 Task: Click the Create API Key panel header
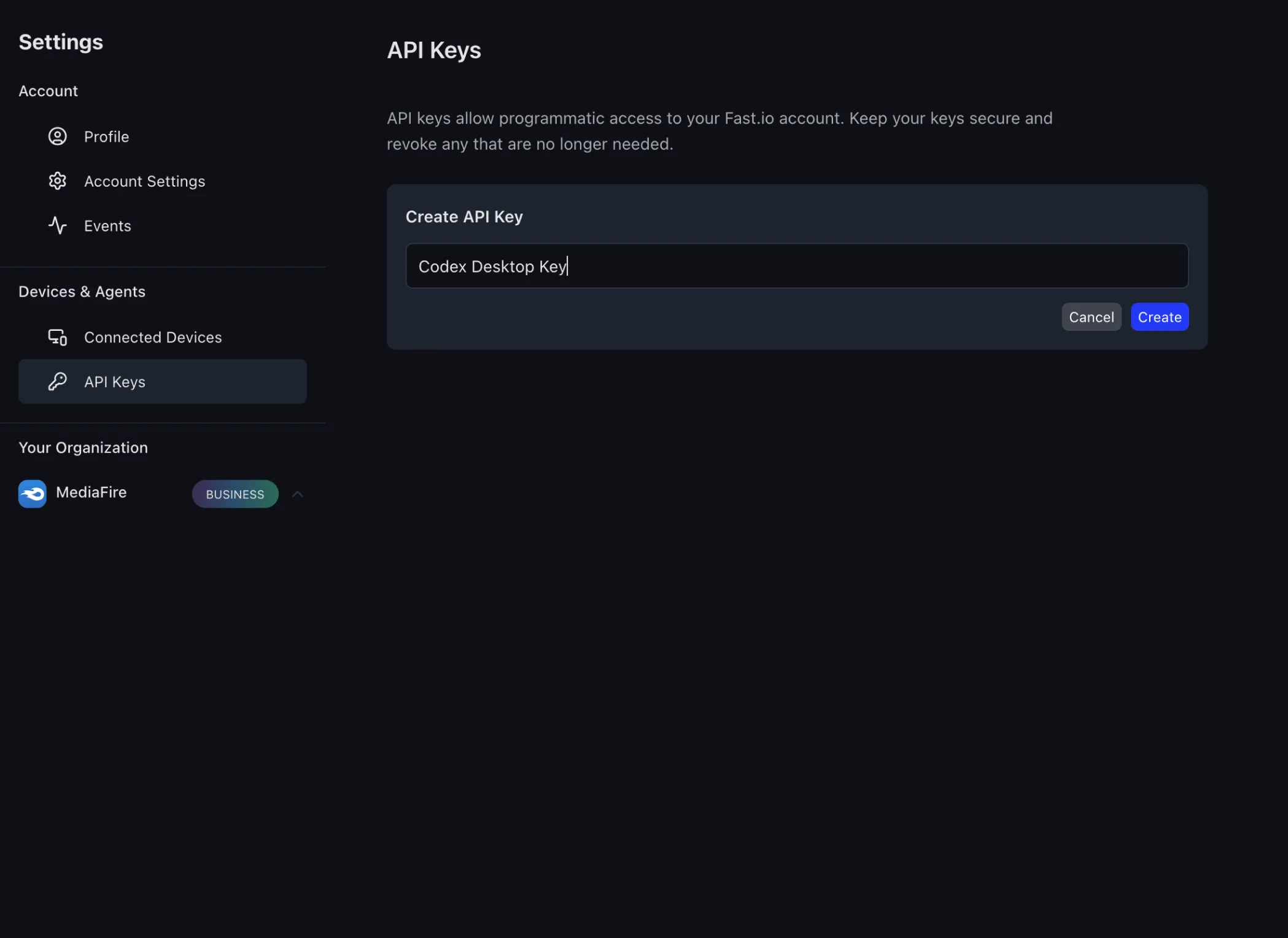464,216
